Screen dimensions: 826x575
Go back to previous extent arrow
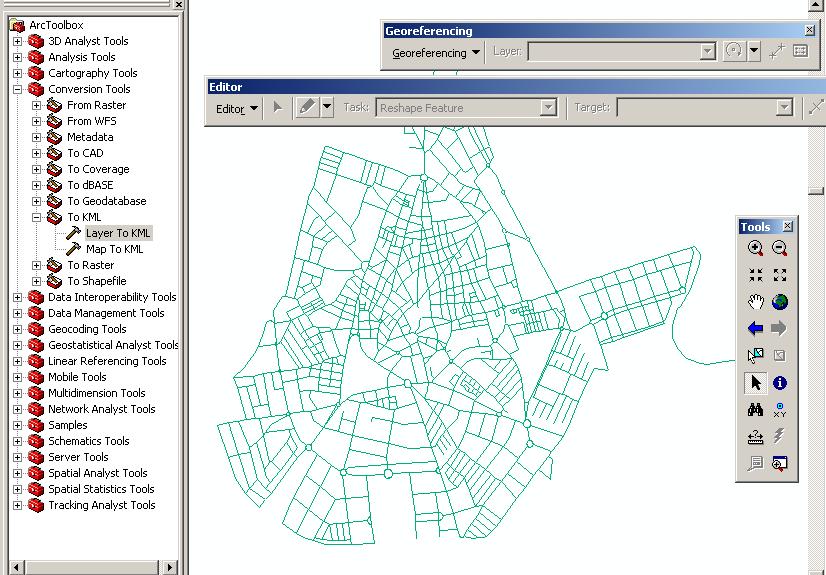click(755, 329)
